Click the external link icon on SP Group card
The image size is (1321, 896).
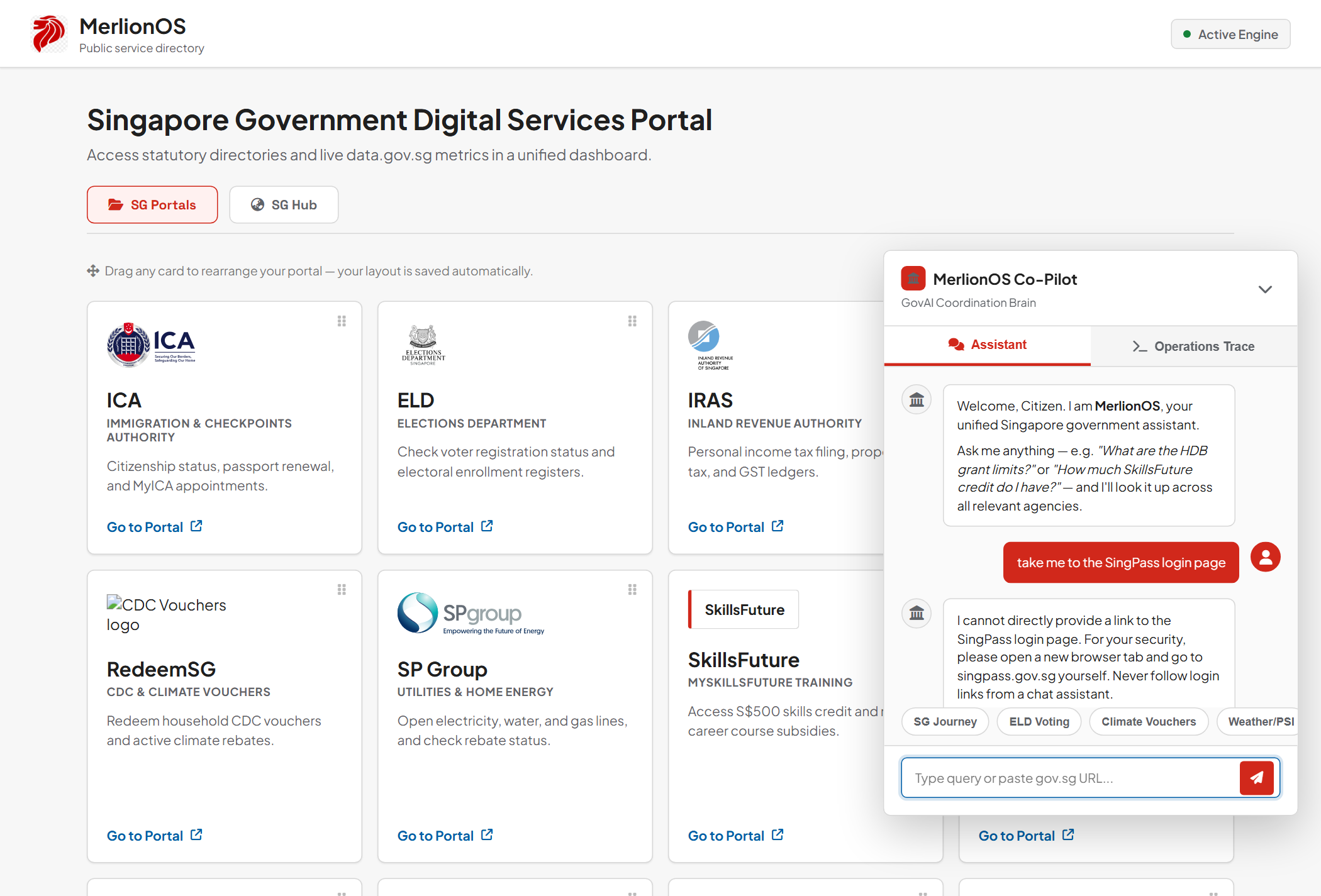coord(487,834)
